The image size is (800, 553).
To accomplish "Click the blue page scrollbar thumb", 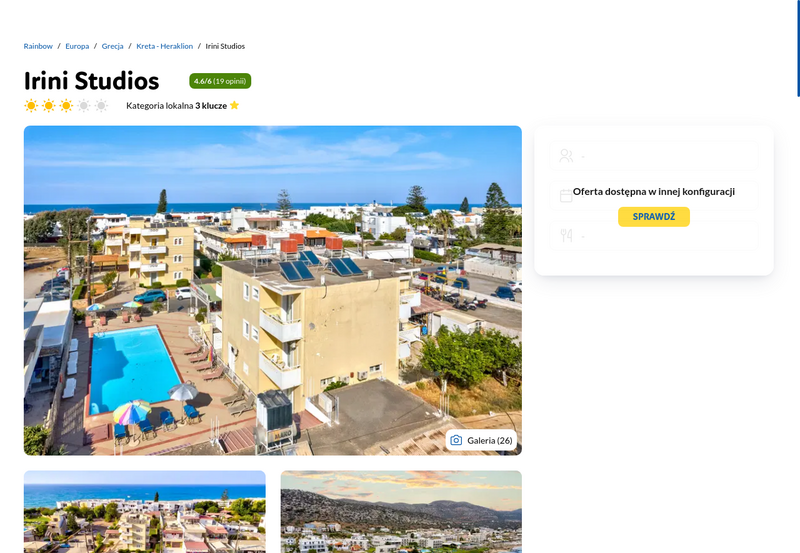I will tap(798, 48).
